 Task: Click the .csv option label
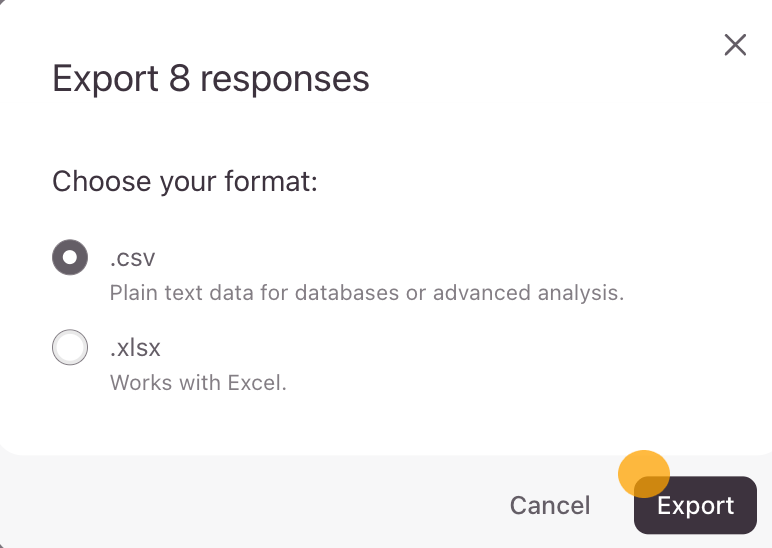click(x=132, y=258)
